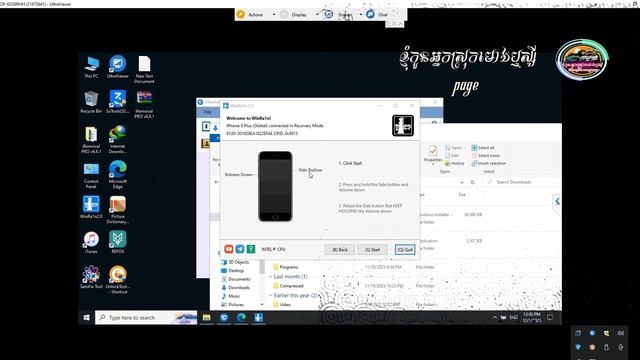
Task: Open Control Panel desktop icon
Action: (91, 176)
